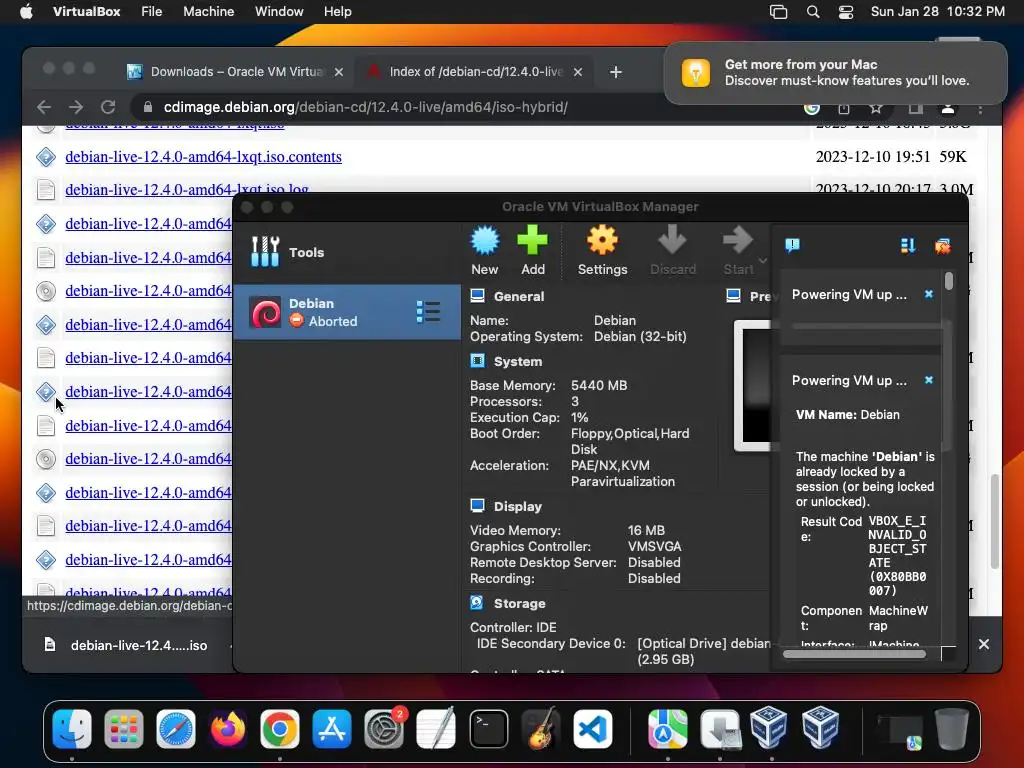The width and height of the screenshot is (1024, 768).
Task: Open Visual Studio Code from the Dock
Action: tap(593, 729)
